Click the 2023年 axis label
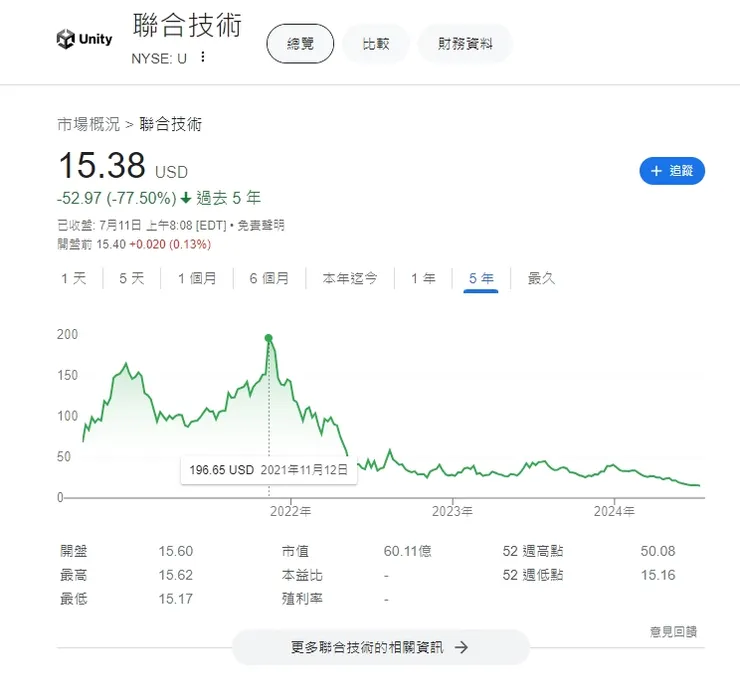This screenshot has height=673, width=740. tap(452, 511)
